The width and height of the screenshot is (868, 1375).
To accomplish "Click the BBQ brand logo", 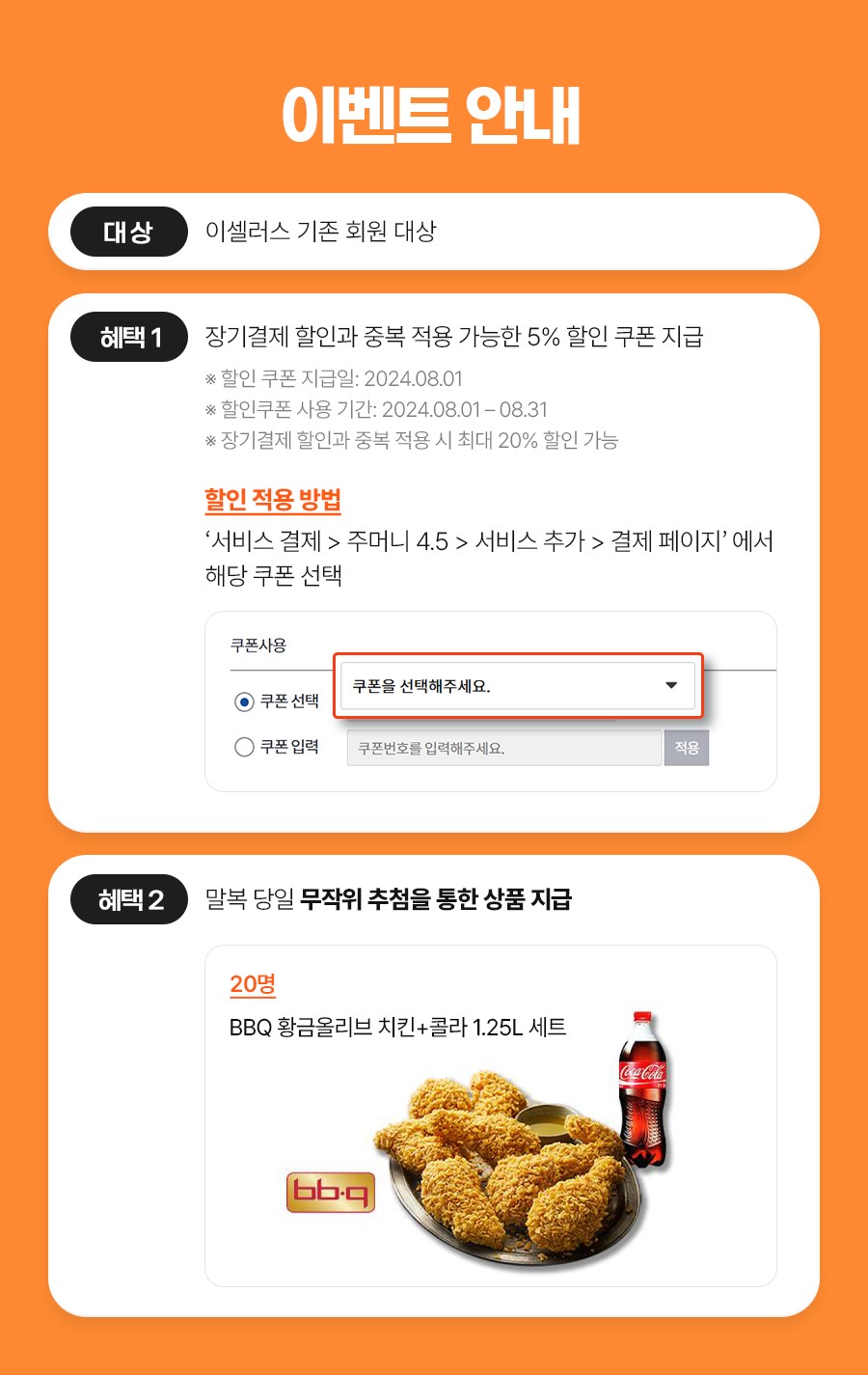I will (331, 1193).
